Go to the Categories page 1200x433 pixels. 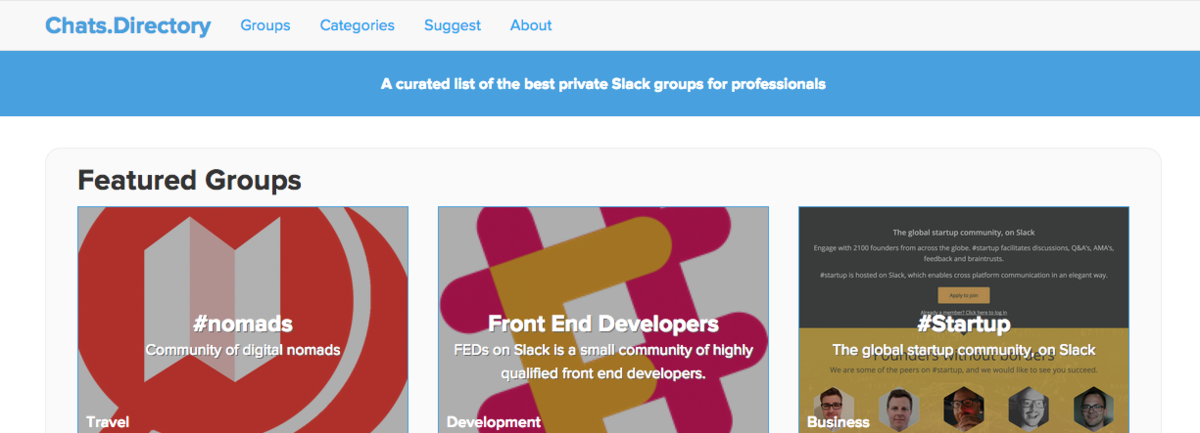357,25
